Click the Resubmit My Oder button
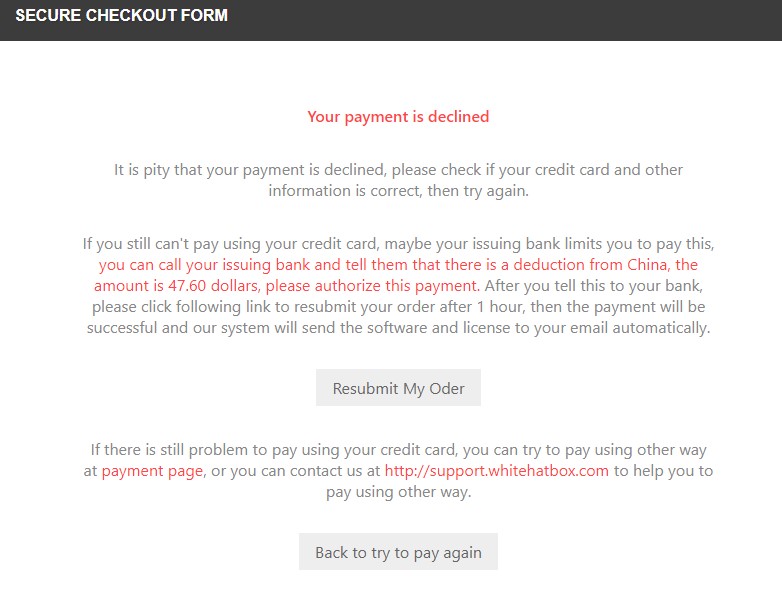This screenshot has height=595, width=782. 398,388
